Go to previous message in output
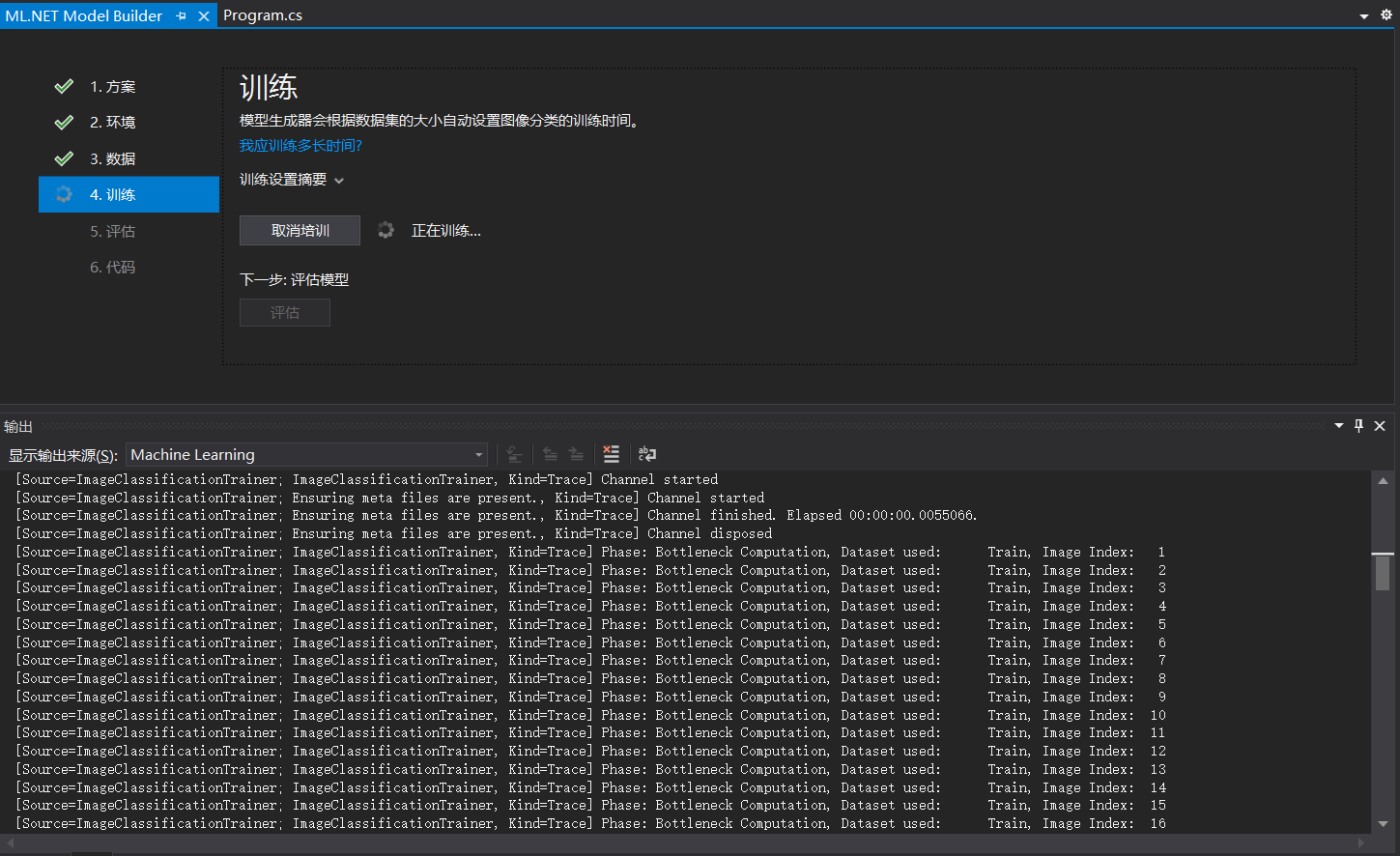1400x856 pixels. (550, 454)
